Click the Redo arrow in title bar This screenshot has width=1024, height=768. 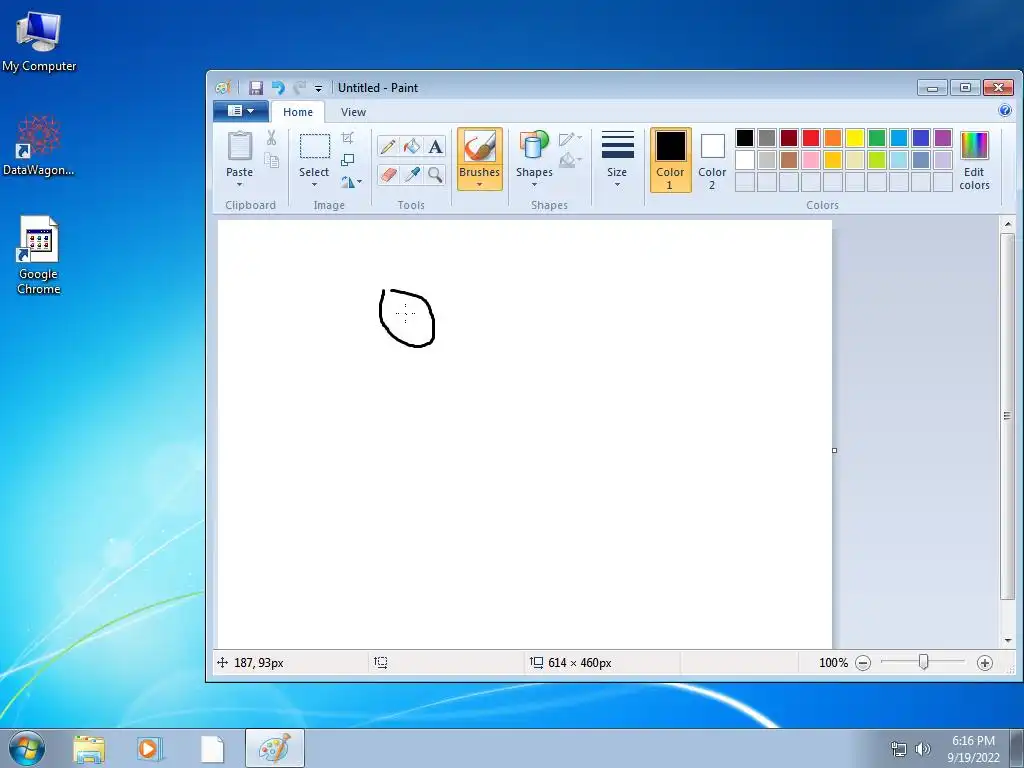[300, 88]
